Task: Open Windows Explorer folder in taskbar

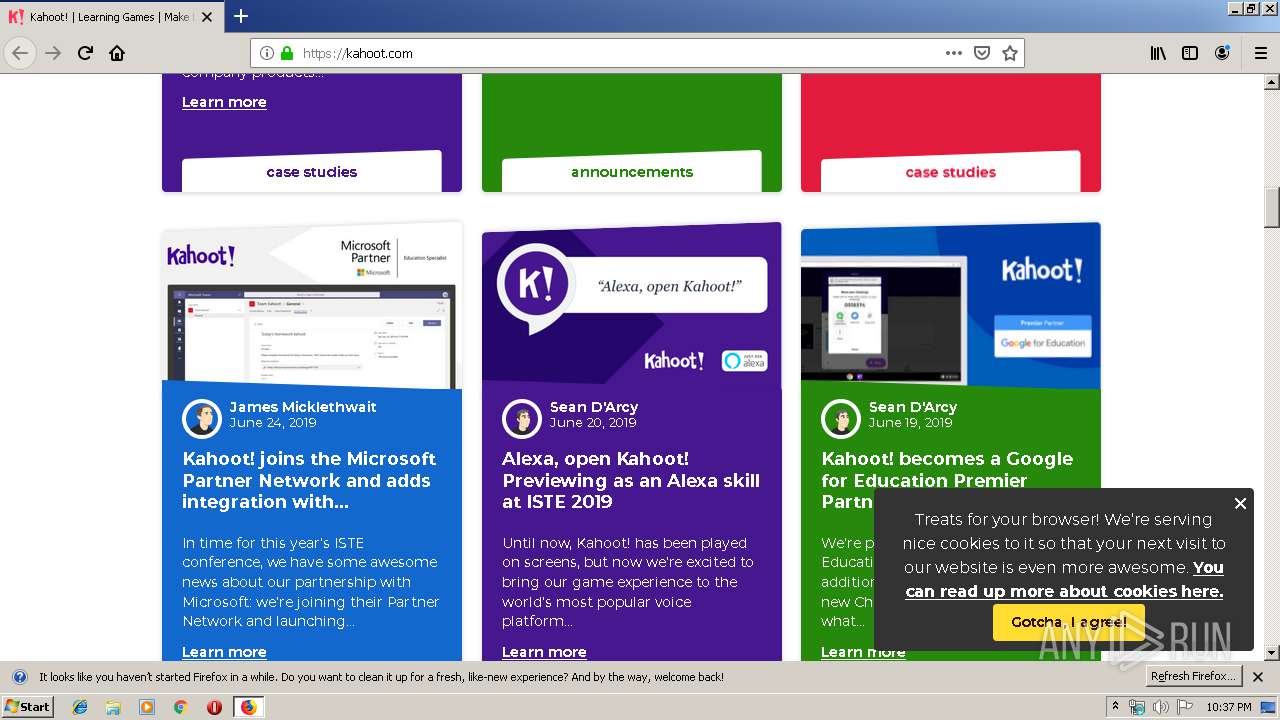Action: (x=113, y=707)
